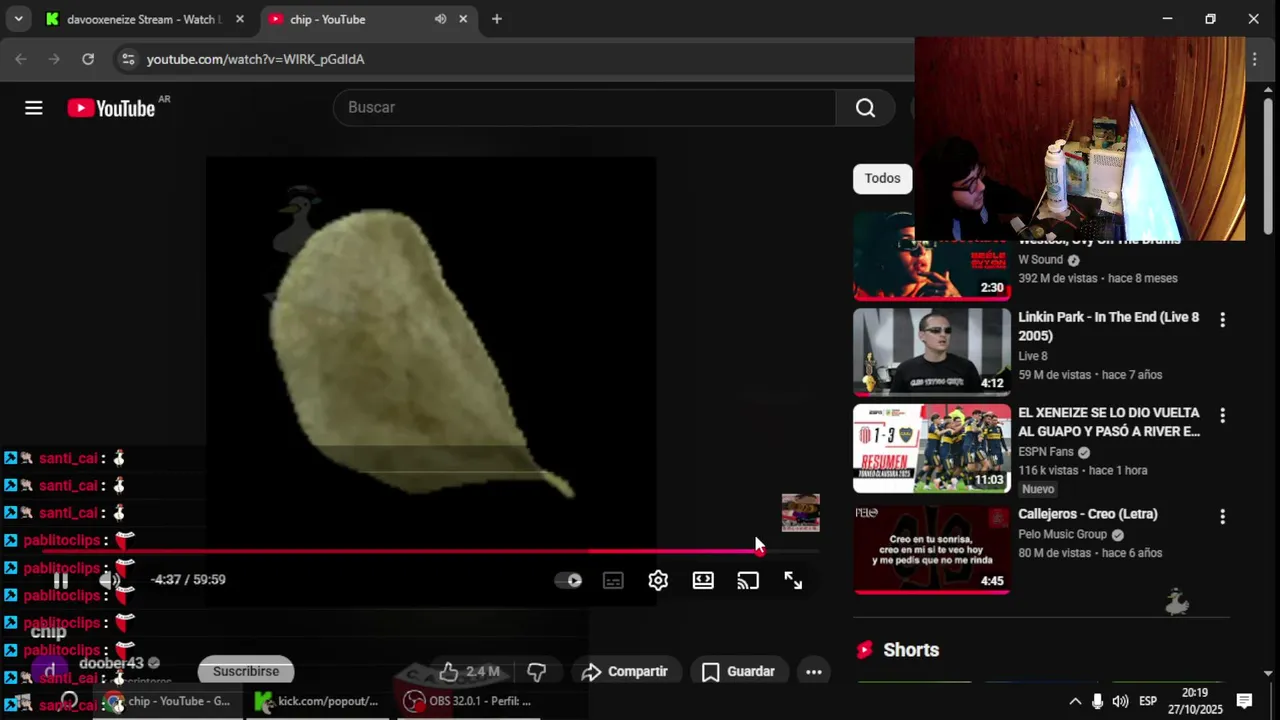The width and height of the screenshot is (1280, 720).
Task: Open the YouTube hamburger guide menu
Action: 34,108
